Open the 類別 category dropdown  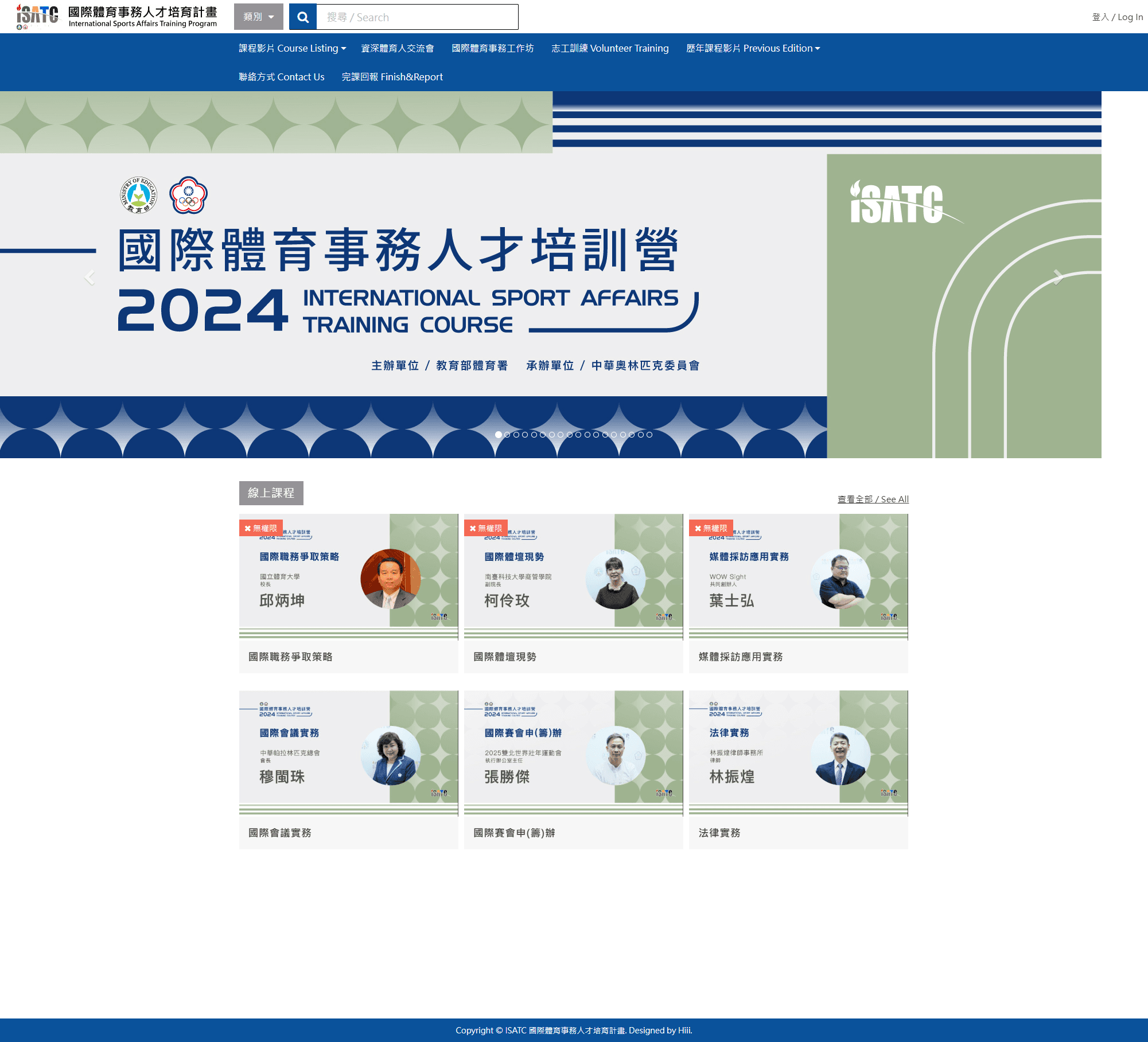tap(258, 17)
